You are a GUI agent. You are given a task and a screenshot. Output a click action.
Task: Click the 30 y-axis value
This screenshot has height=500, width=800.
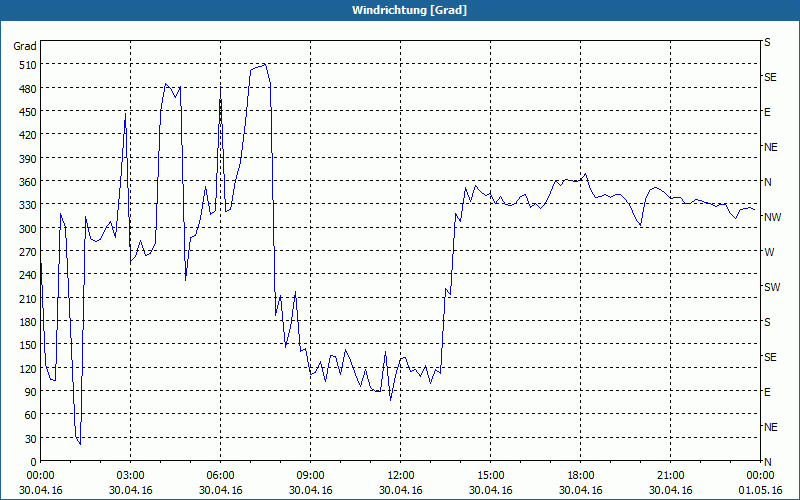(31, 439)
